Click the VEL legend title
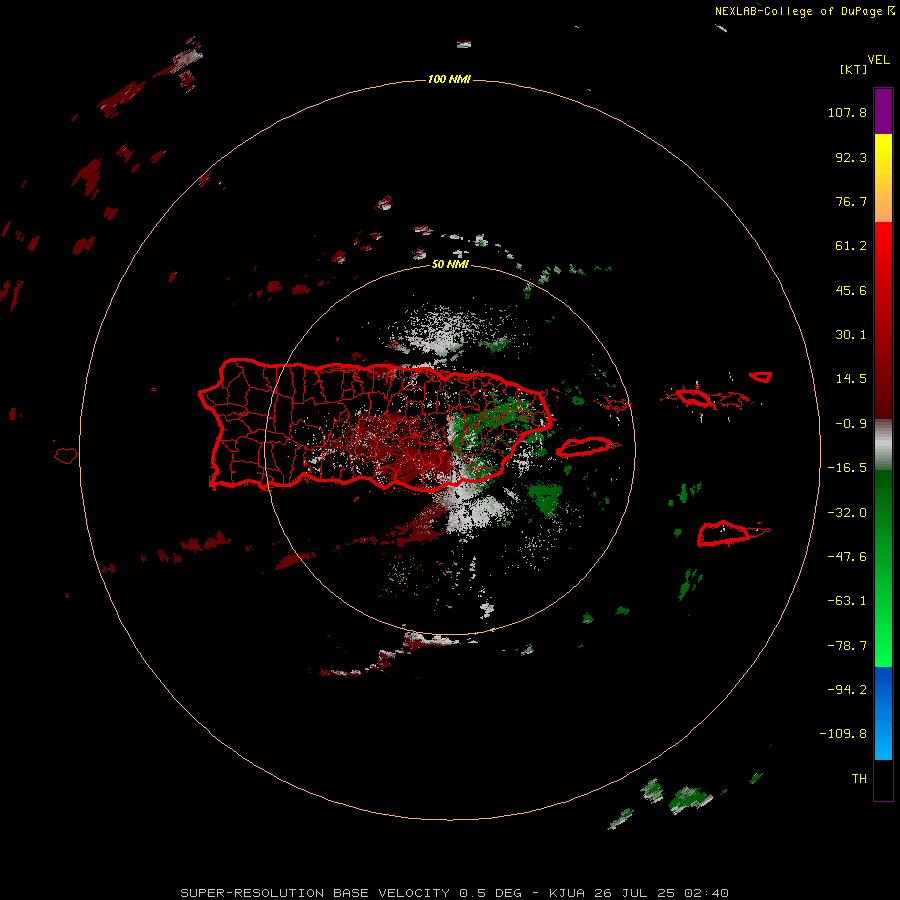The image size is (900, 900). (879, 60)
